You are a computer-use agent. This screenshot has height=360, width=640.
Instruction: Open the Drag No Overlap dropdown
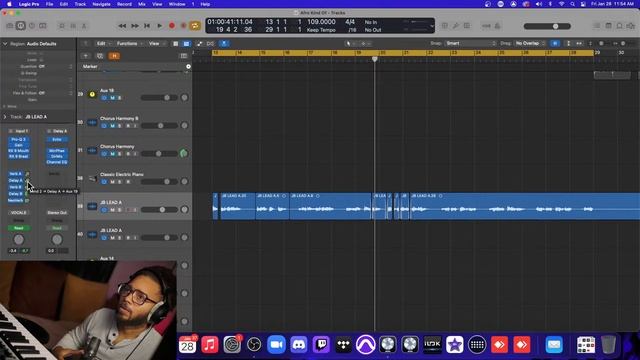click(529, 43)
